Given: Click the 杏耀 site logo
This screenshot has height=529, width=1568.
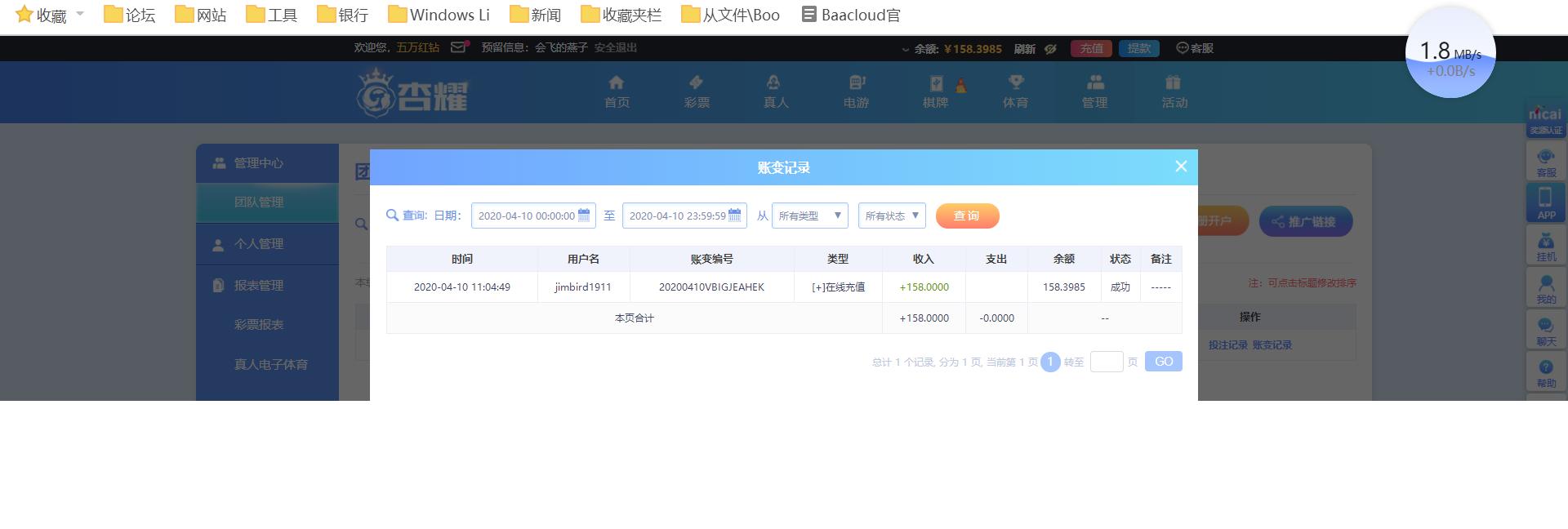Looking at the screenshot, I should 412,93.
